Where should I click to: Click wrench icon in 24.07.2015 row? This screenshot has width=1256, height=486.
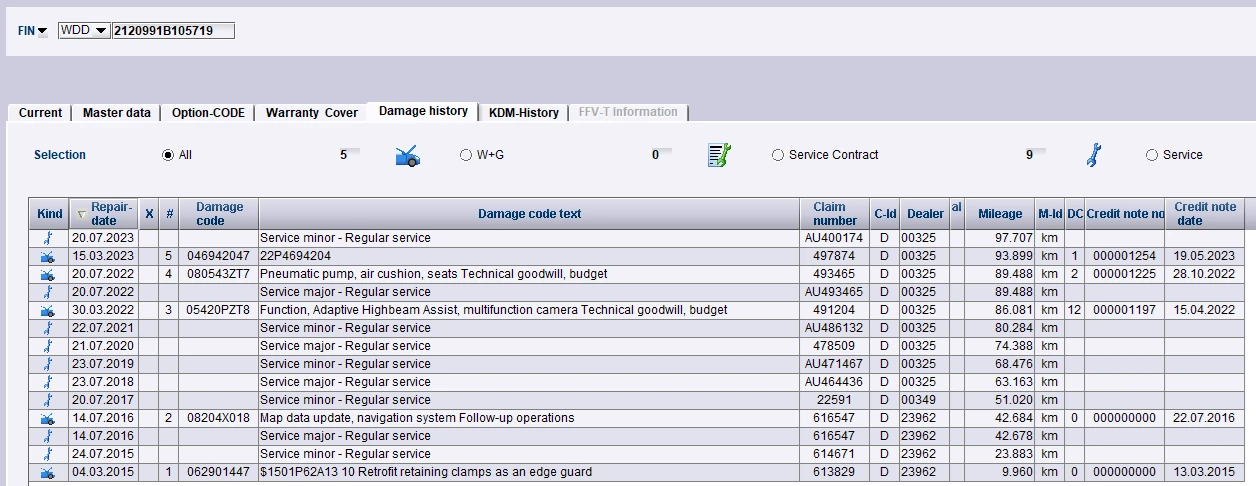coord(47,454)
